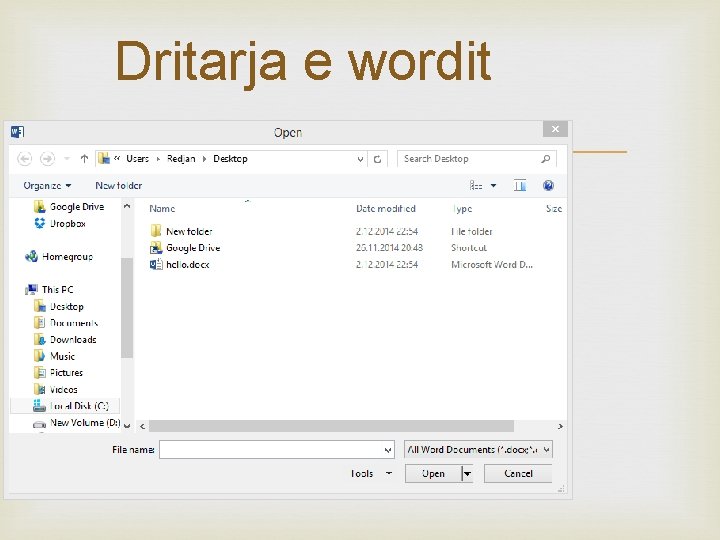
Task: Select This PC in the navigation pane
Action: [x=50, y=290]
